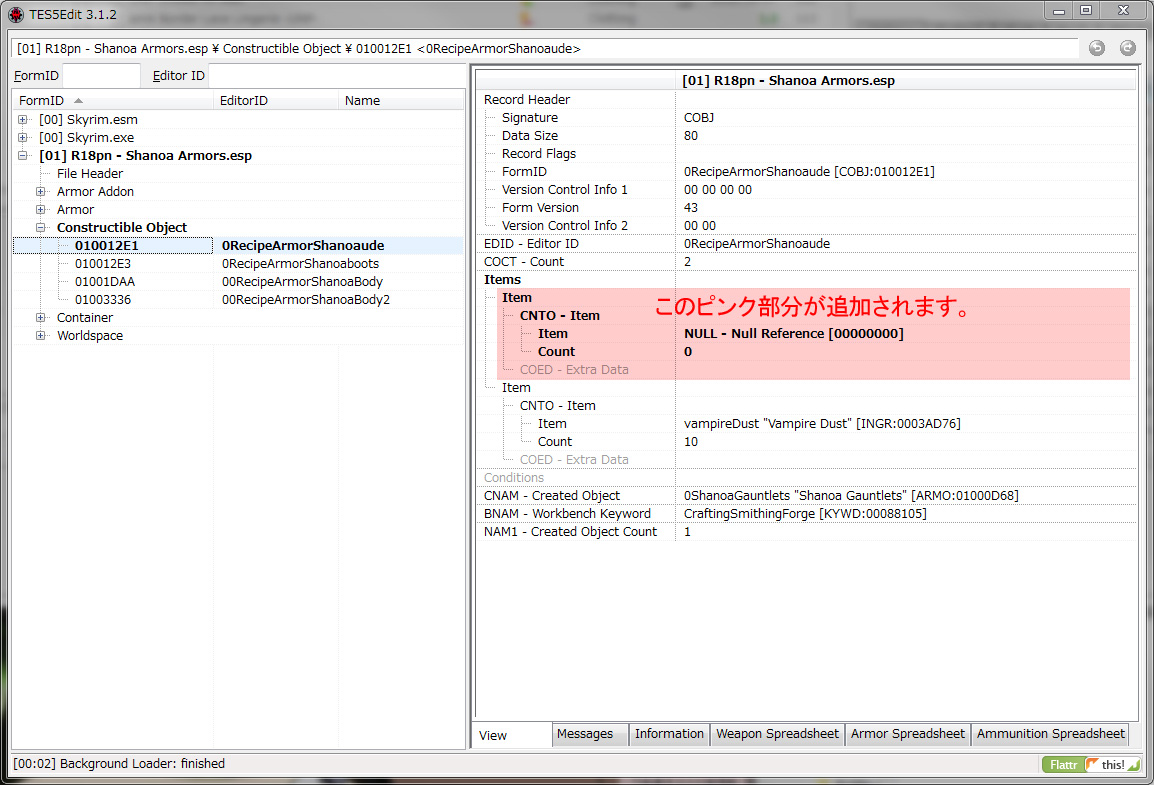
Task: Click the Signature value COBJ
Action: click(698, 118)
